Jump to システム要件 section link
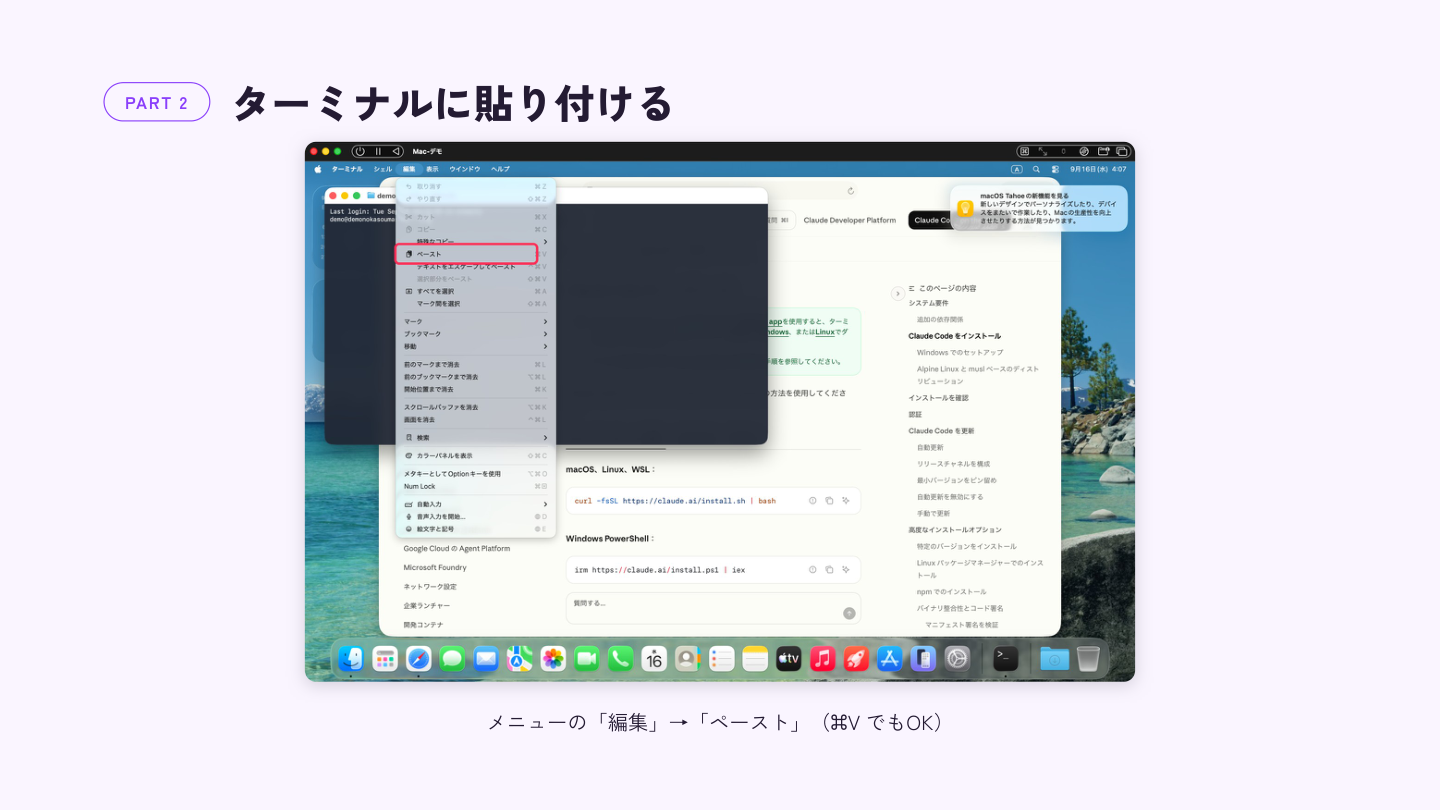 click(929, 303)
